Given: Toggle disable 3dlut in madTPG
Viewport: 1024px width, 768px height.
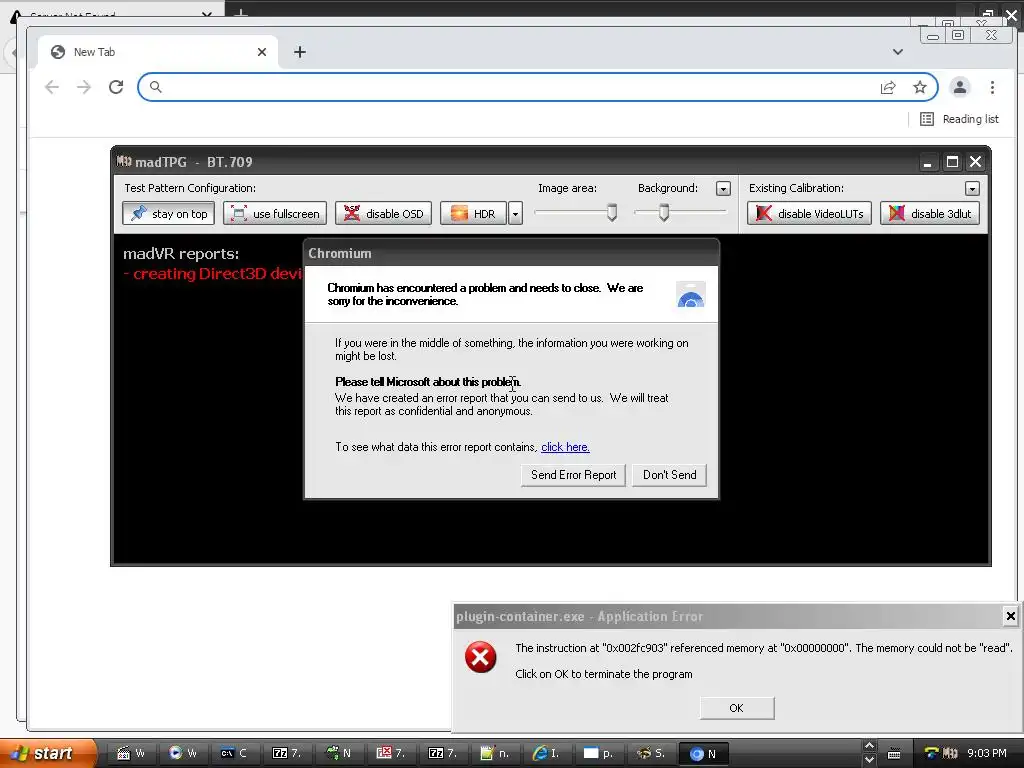Looking at the screenshot, I should click(930, 214).
